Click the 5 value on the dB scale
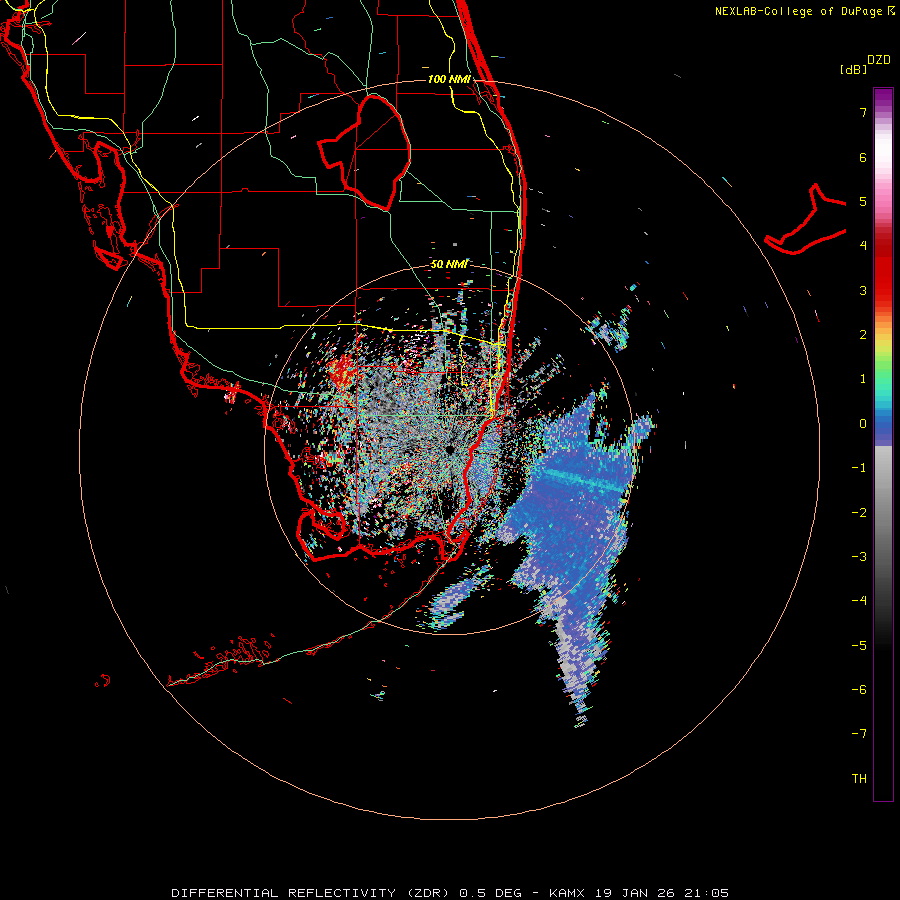 tap(863, 201)
